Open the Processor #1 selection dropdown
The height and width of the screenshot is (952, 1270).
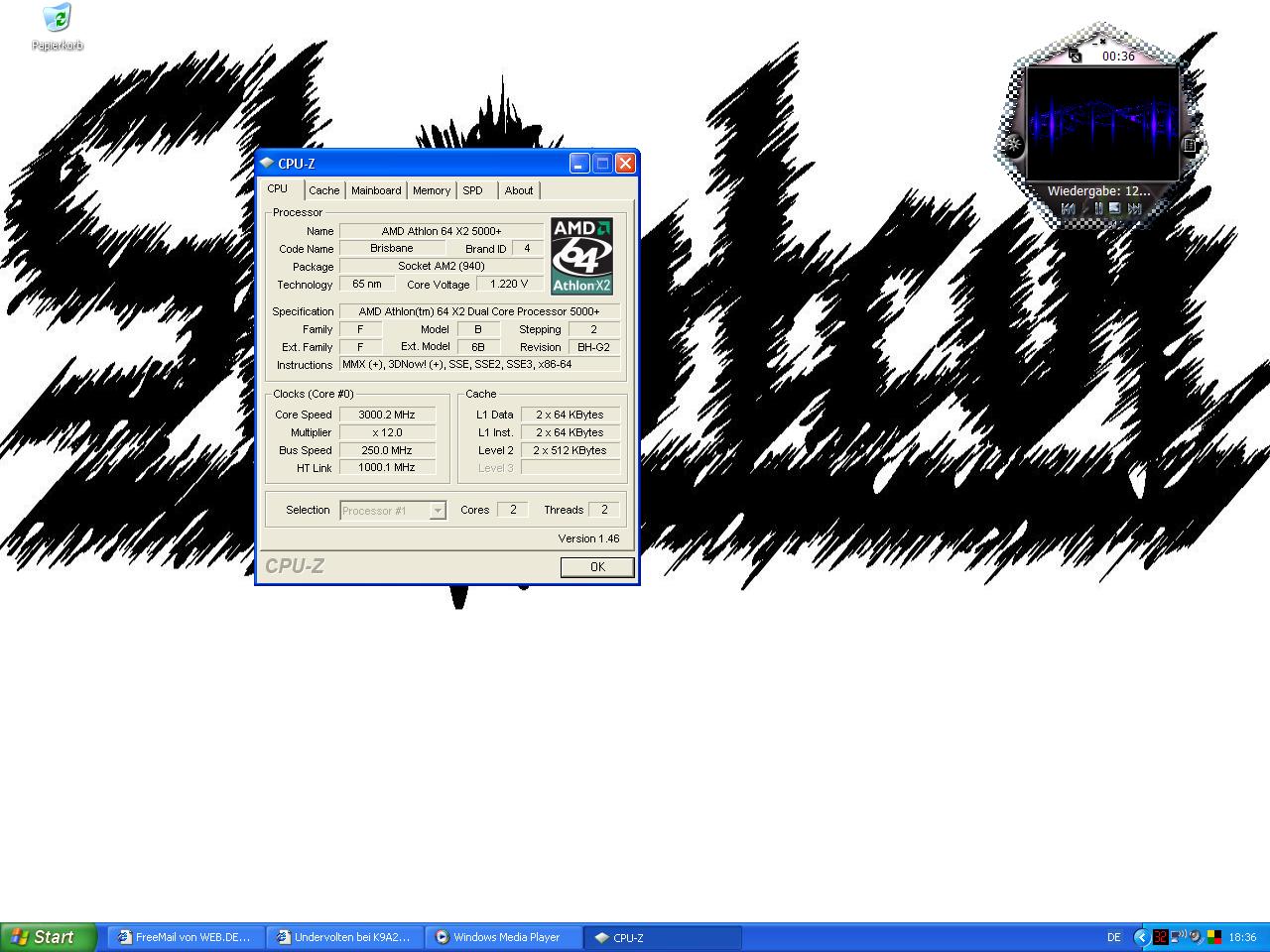393,511
